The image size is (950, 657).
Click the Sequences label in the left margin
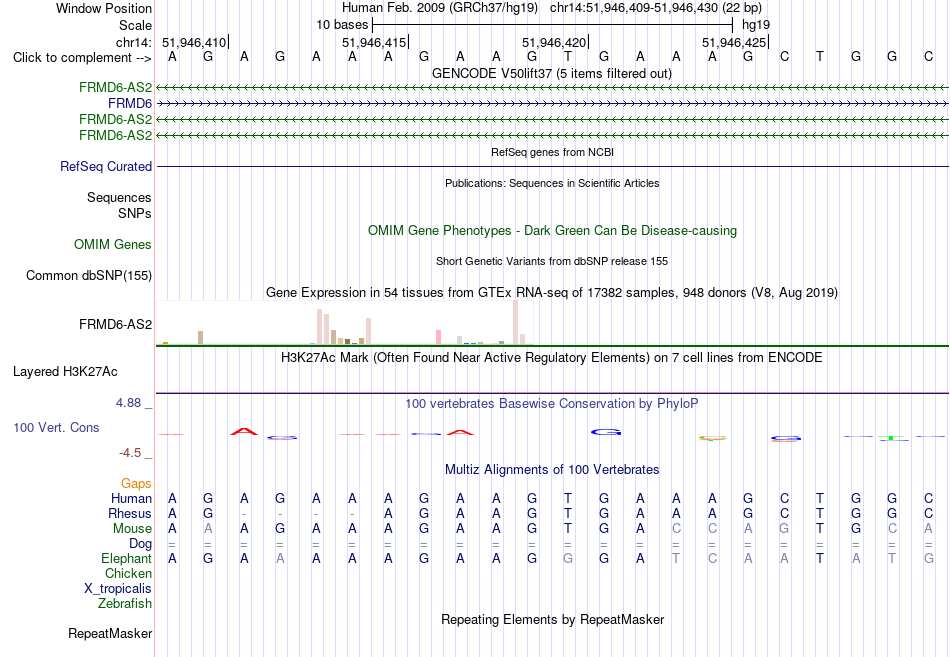119,198
